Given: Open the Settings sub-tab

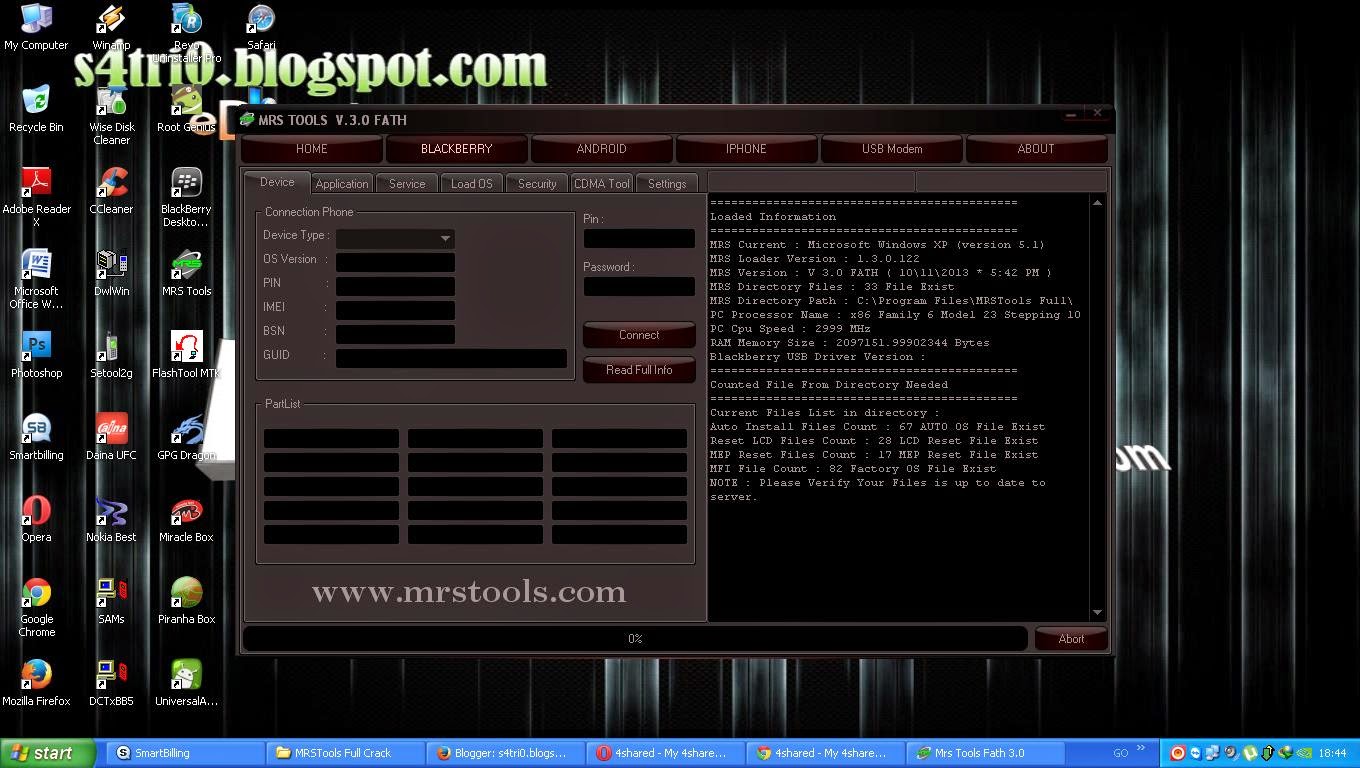Looking at the screenshot, I should (667, 184).
